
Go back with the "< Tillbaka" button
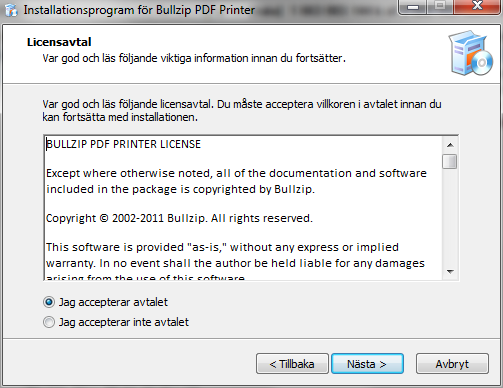point(292,364)
